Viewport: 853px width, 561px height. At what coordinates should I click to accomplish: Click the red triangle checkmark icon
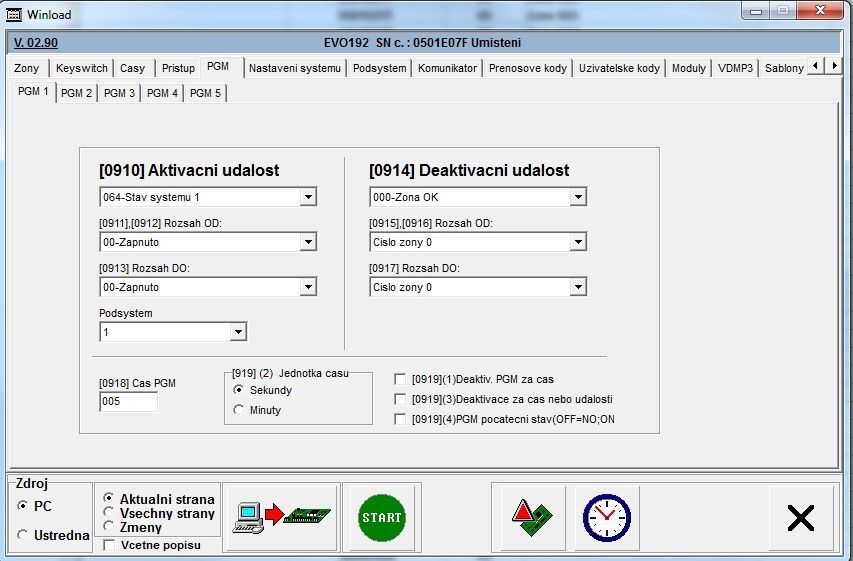pos(532,517)
